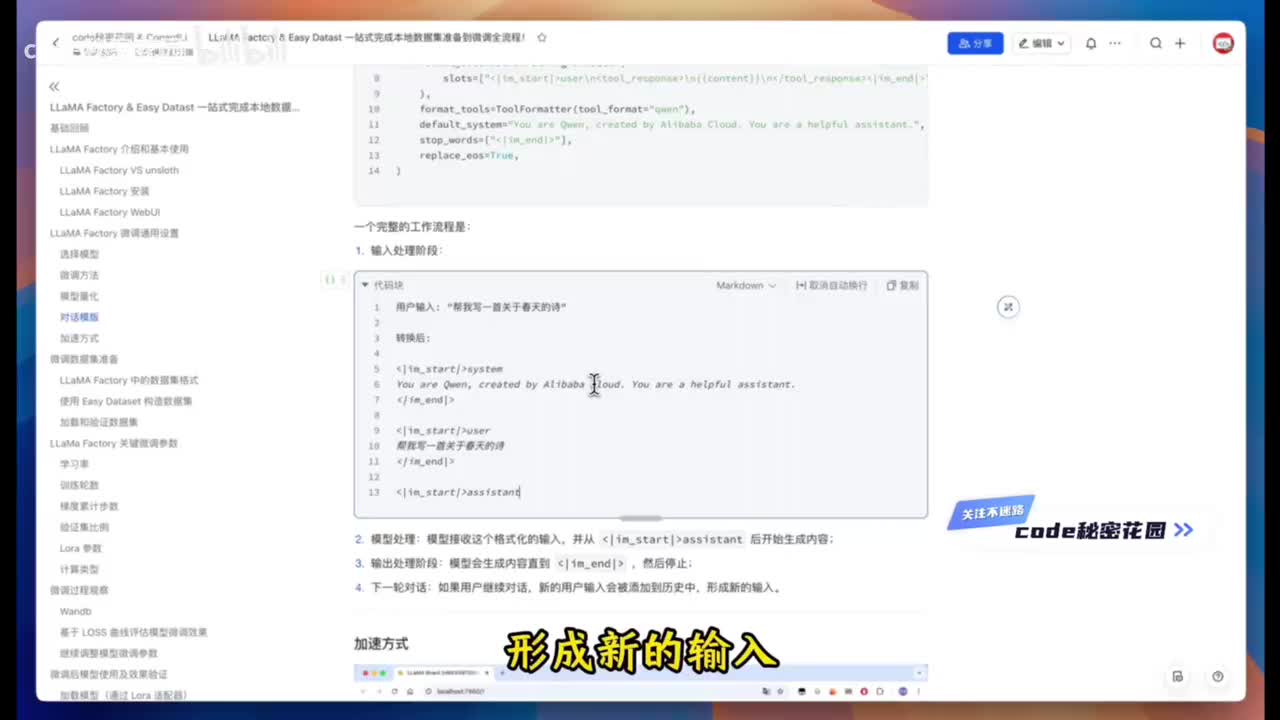Screen dimensions: 1280x720
Task: Open the notification bell
Action: pos(1091,43)
